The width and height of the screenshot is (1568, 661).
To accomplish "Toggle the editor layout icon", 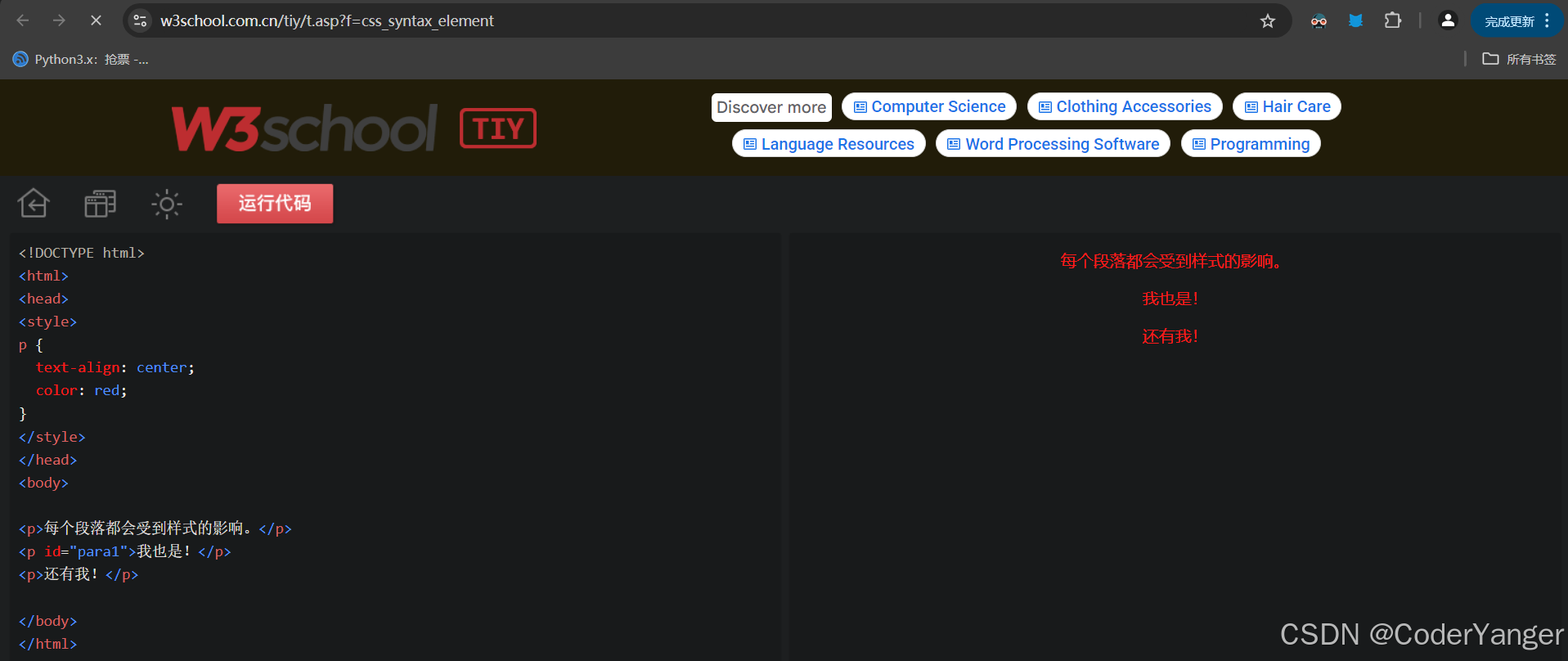I will 100,203.
